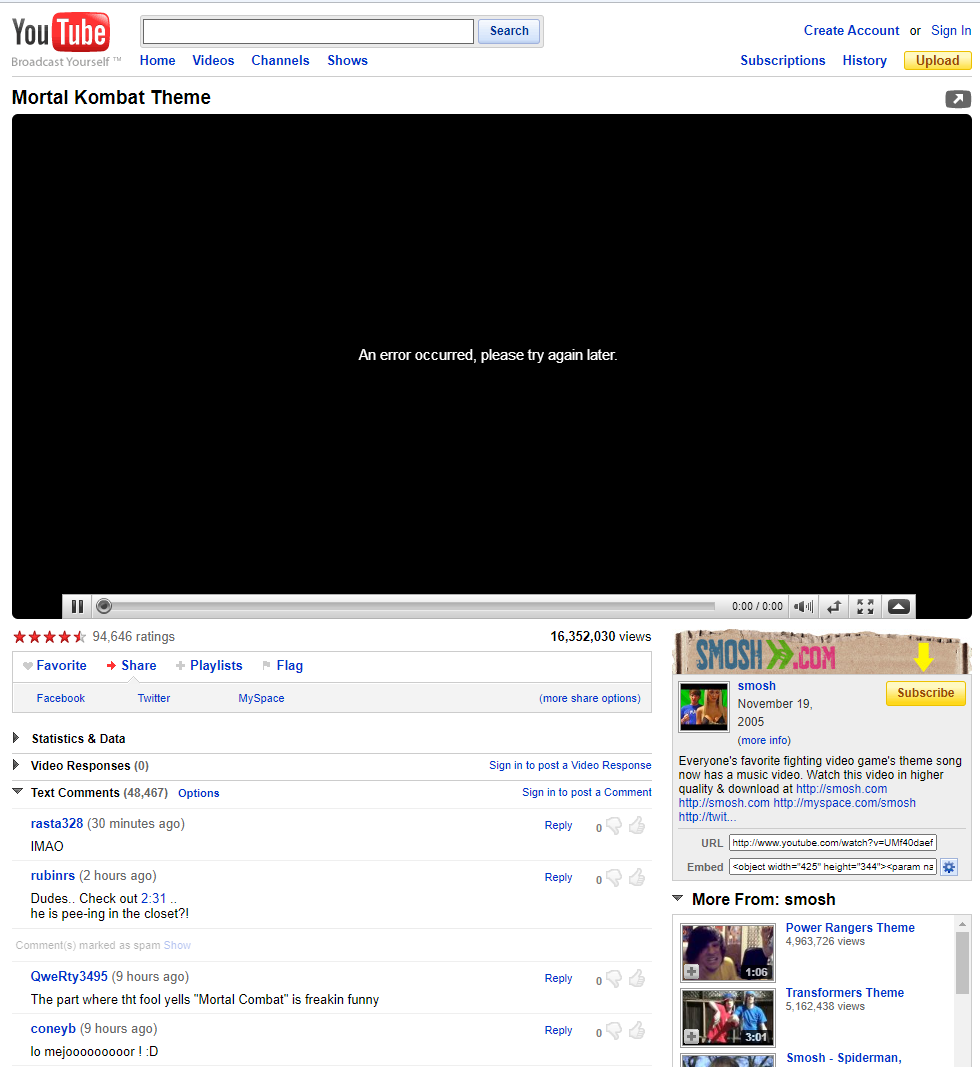Mute the player volume icon
Screen dimensions: 980x1067
point(802,606)
